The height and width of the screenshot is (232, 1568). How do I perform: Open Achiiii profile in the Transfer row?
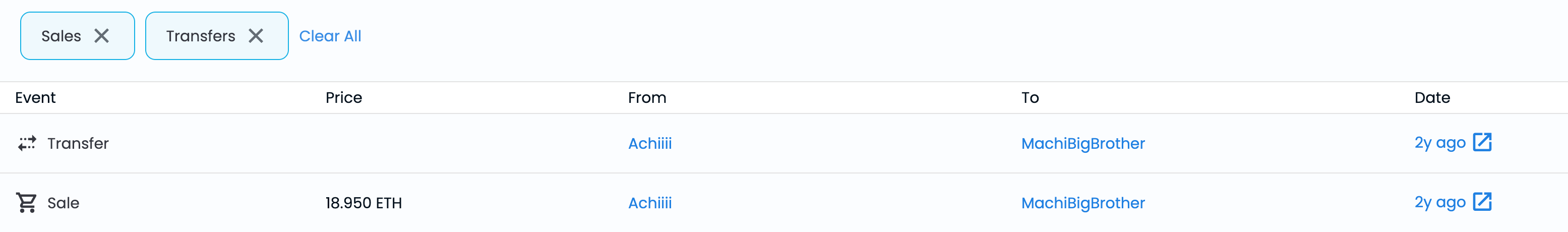point(649,143)
